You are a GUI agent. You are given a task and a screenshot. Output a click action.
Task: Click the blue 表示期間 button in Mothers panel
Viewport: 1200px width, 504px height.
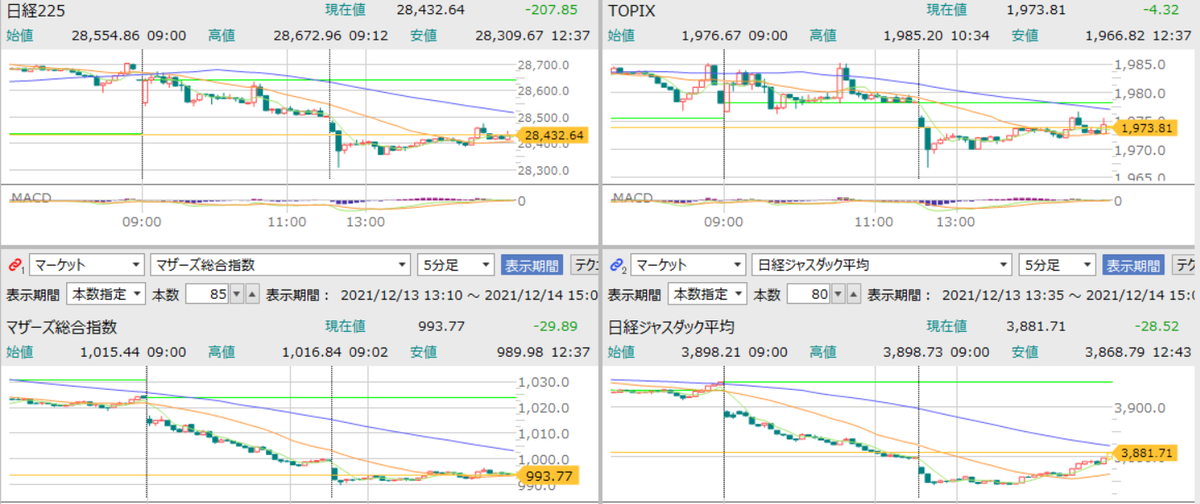[x=532, y=265]
